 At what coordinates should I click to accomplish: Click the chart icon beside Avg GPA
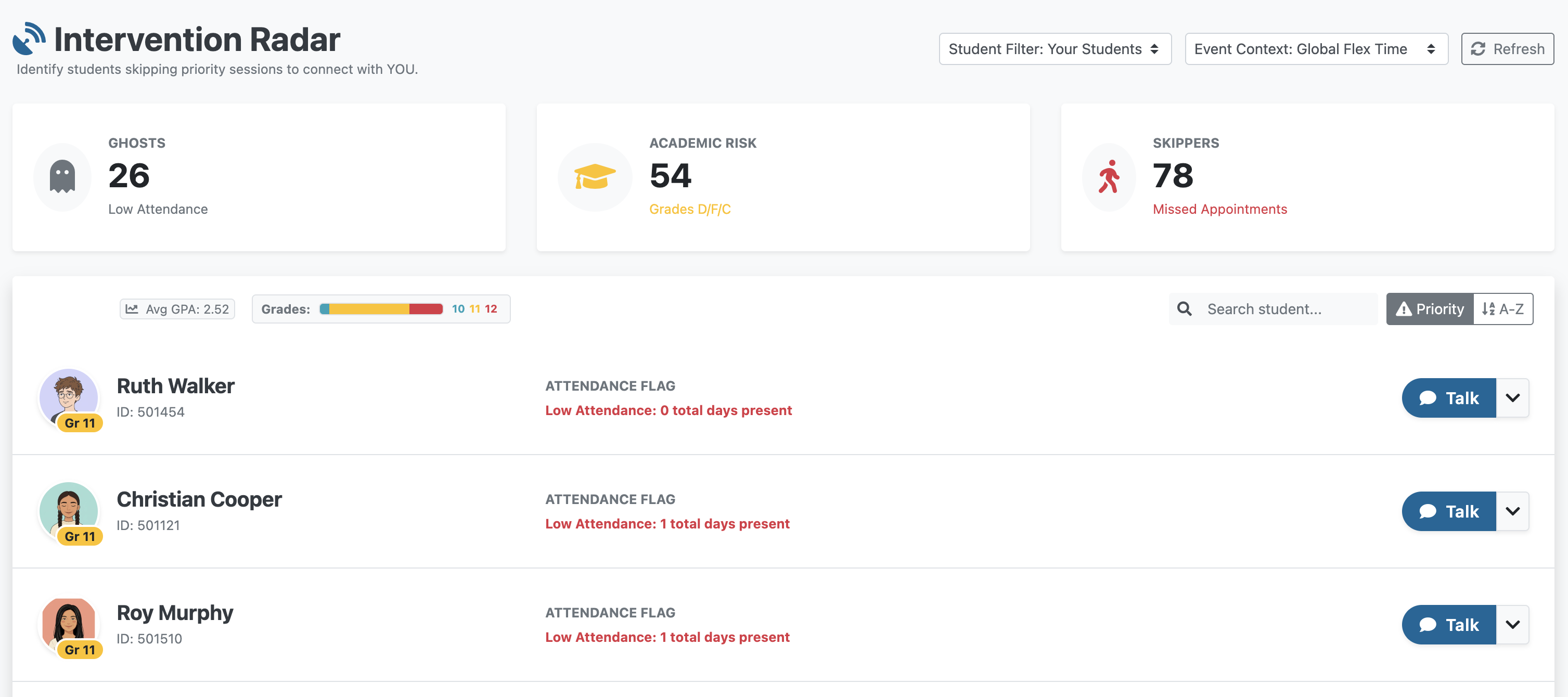point(132,309)
